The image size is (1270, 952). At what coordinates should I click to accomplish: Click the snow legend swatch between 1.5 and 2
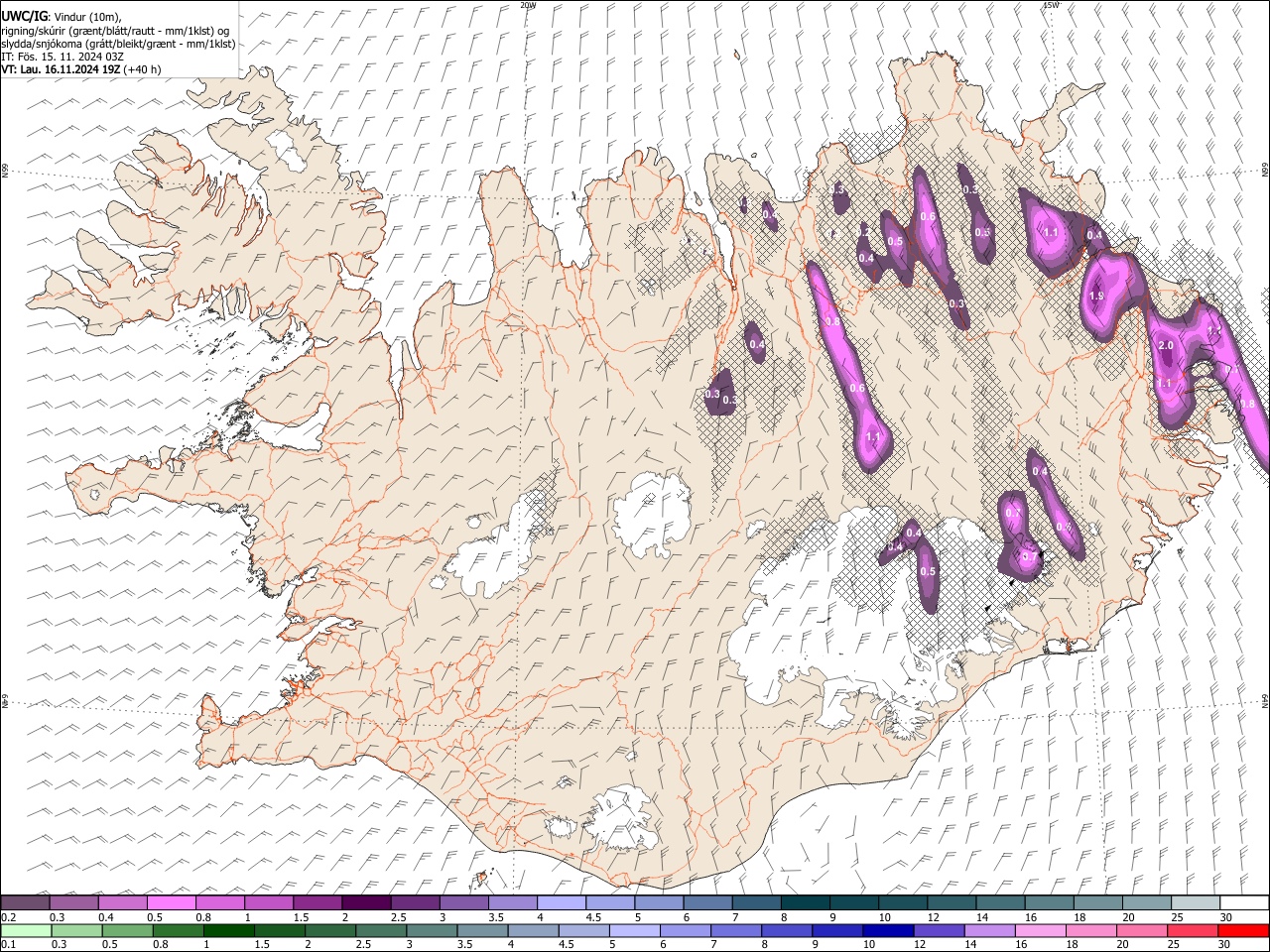click(x=317, y=902)
